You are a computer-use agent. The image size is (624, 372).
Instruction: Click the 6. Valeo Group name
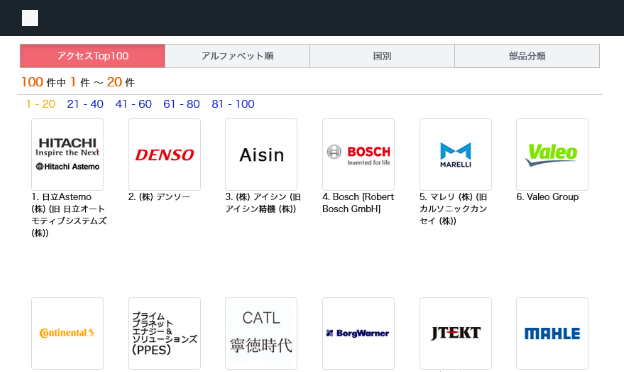click(x=548, y=197)
